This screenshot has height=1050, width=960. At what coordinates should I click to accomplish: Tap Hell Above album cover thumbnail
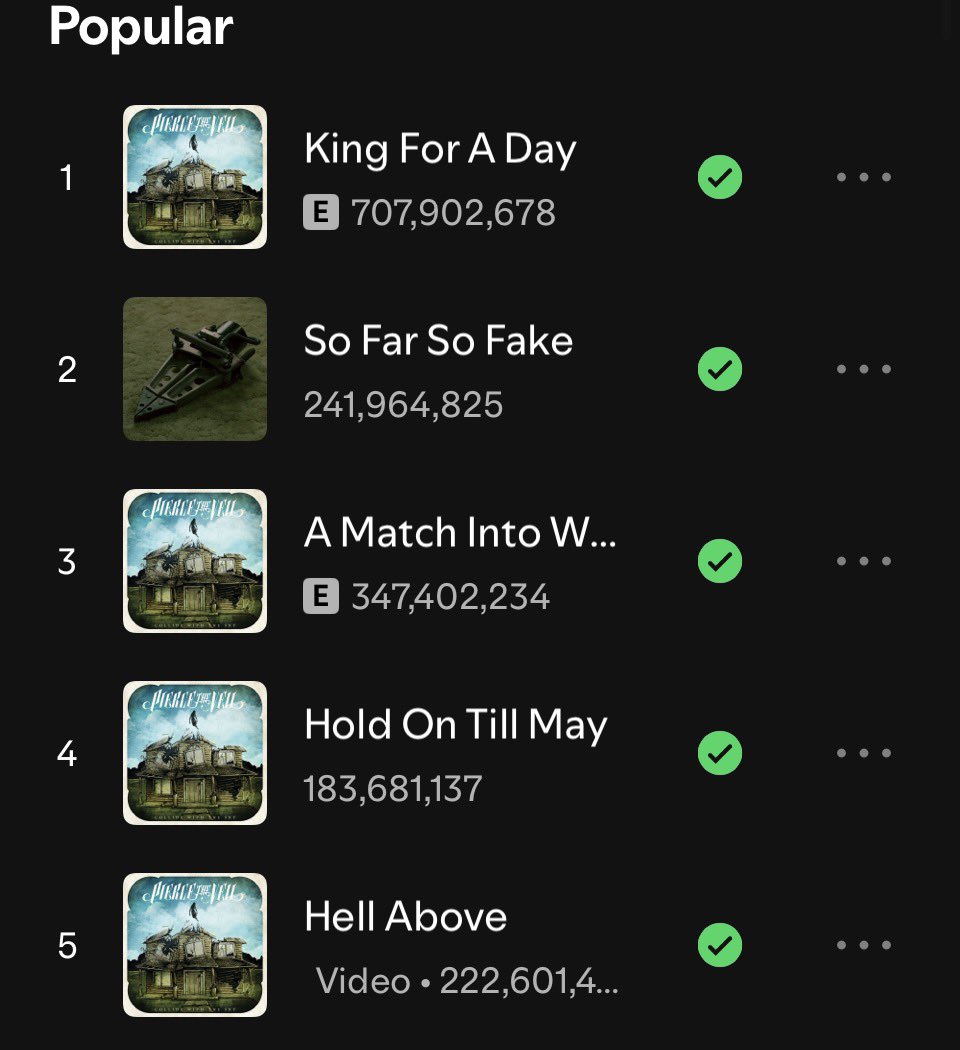point(195,945)
